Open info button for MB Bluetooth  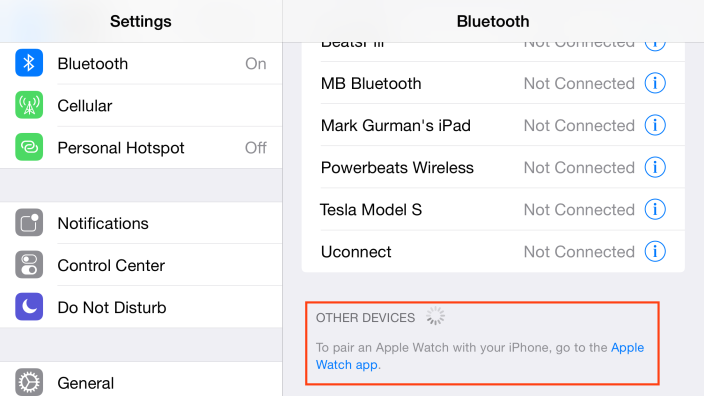tap(655, 83)
